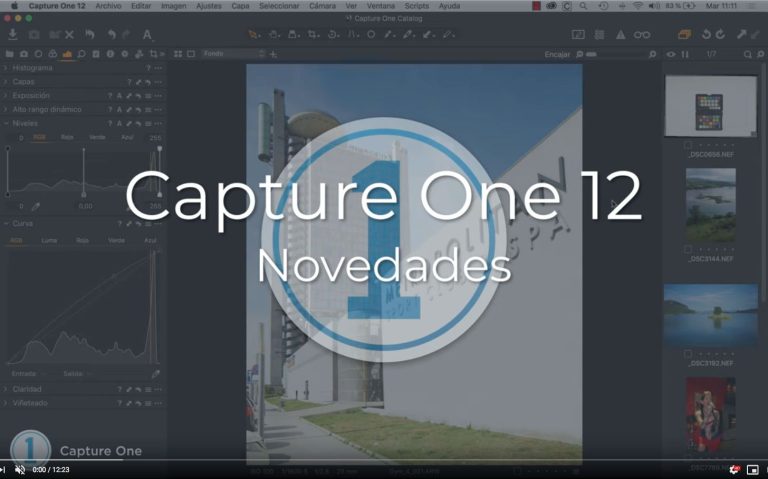Screen dimensions: 768x479
Task: Seek on the video progress bar
Action: pyautogui.click(x=384, y=460)
